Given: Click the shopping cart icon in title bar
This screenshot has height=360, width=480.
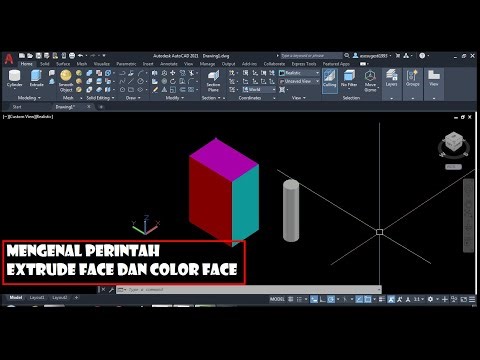Looking at the screenshot, I should [x=398, y=55].
